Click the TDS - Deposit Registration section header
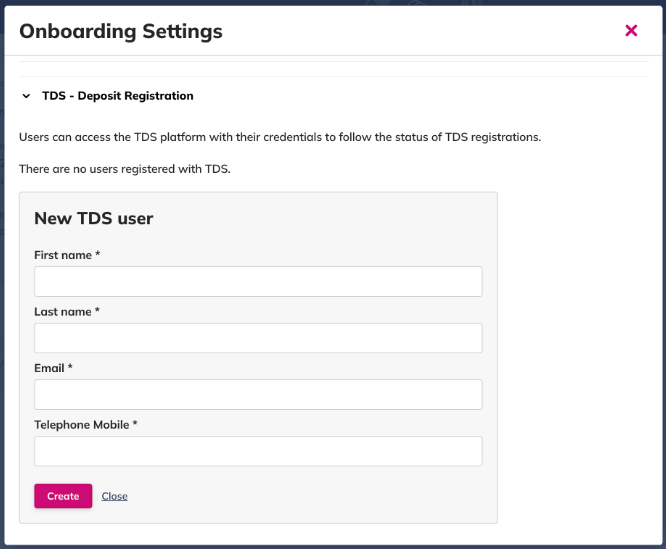 click(117, 96)
